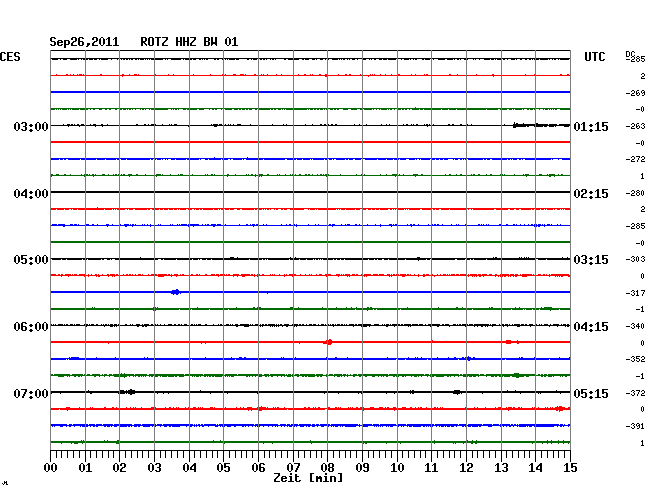The height and width of the screenshot is (494, 650).
Task: Select the DC offset value -352
Action: coord(635,359)
